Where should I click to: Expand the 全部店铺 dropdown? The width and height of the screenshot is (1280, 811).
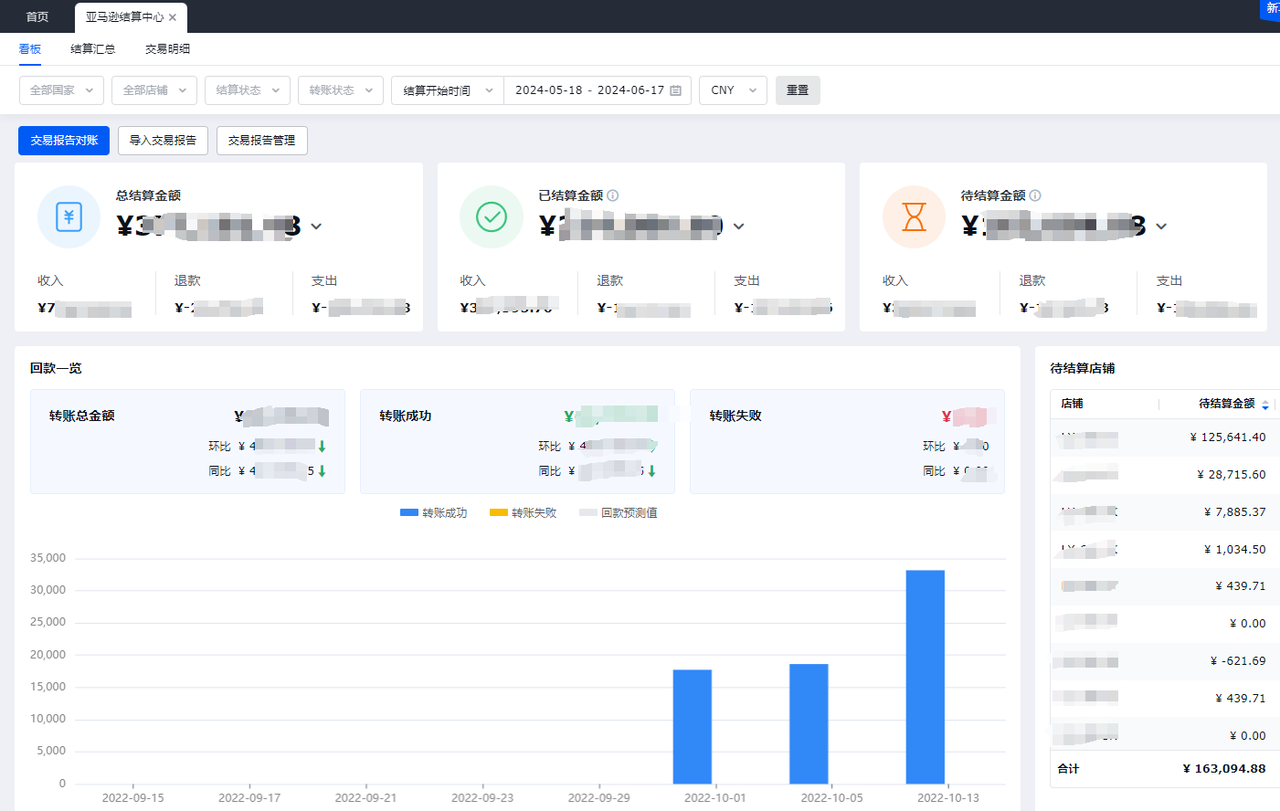[x=154, y=90]
